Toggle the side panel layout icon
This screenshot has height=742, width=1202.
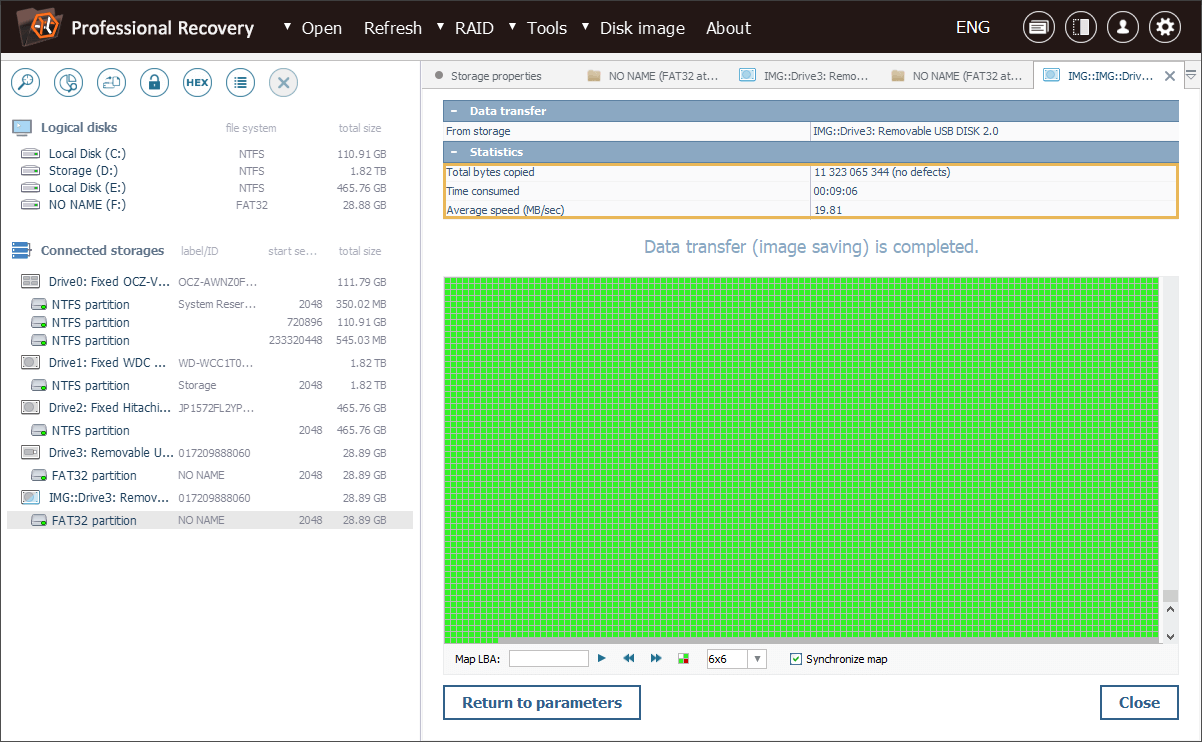point(1080,28)
